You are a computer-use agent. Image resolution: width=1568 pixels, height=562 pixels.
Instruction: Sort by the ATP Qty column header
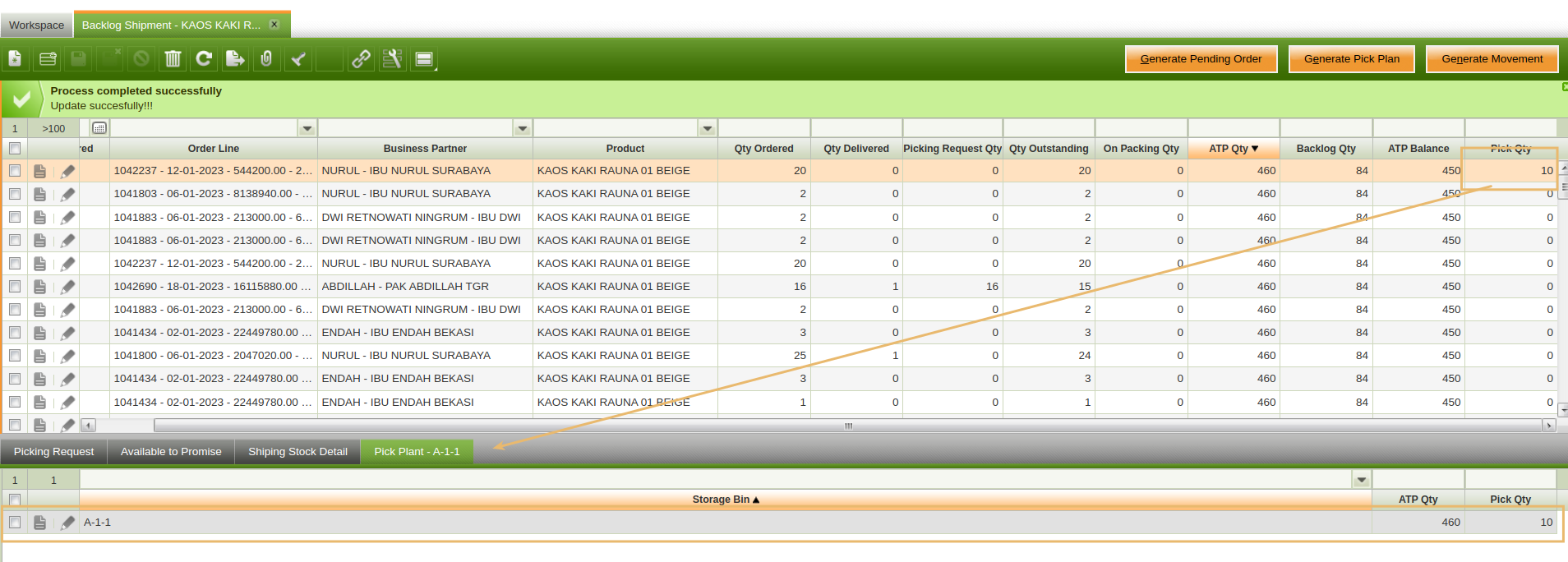coord(1233,149)
